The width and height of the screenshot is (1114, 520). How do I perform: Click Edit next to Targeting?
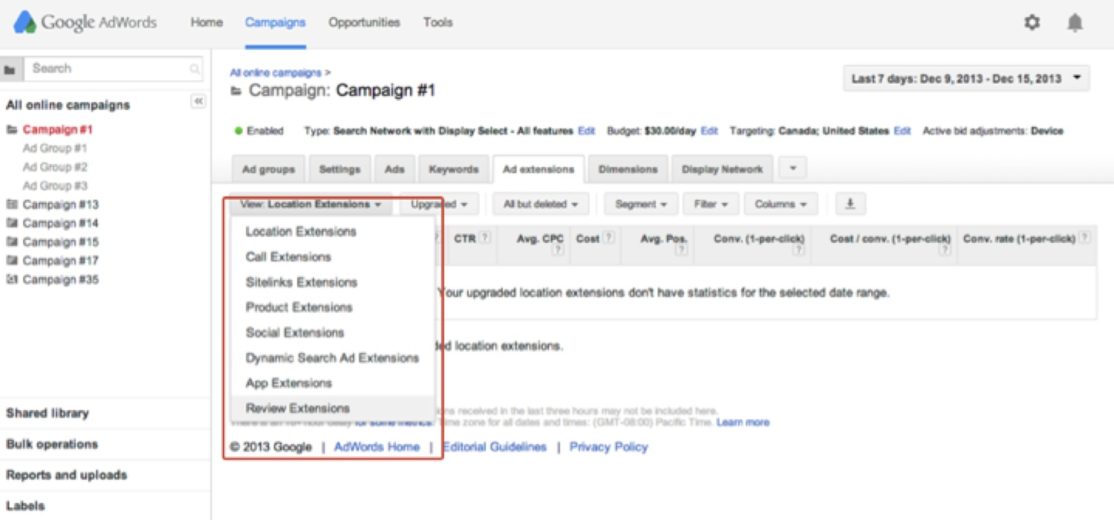902,131
